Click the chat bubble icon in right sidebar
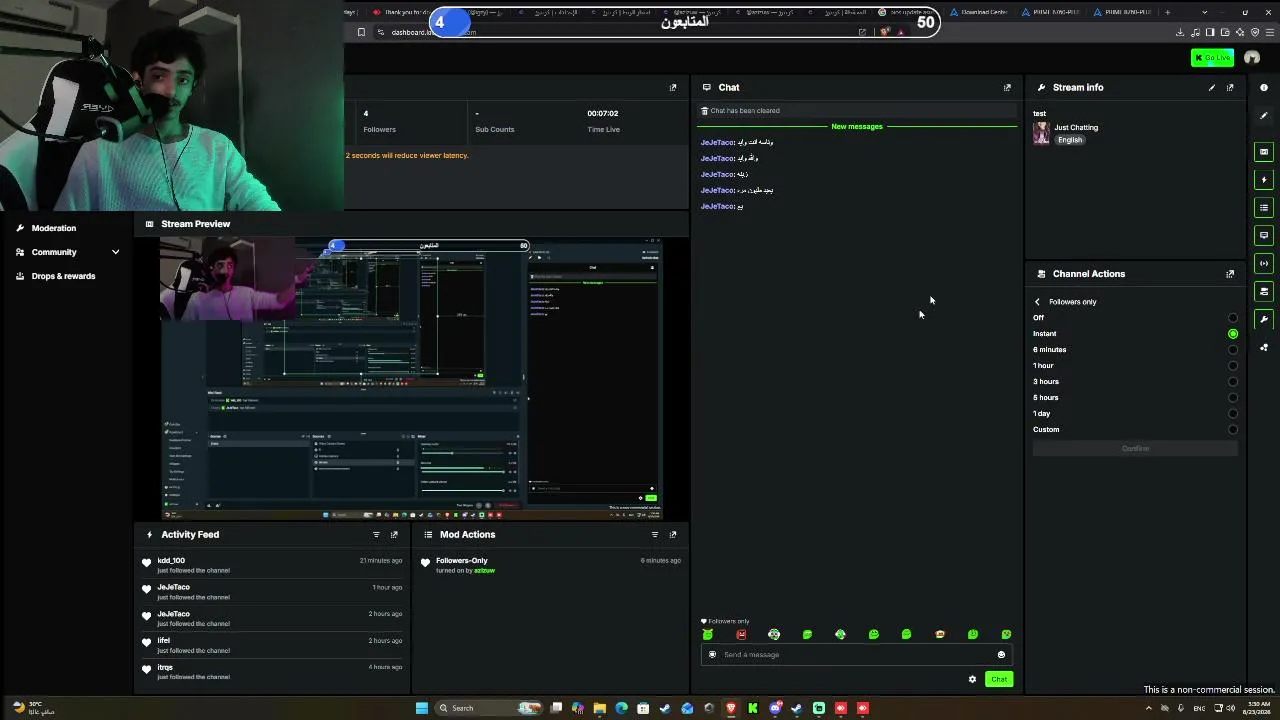Viewport: 1280px width, 720px height. tap(1264, 236)
